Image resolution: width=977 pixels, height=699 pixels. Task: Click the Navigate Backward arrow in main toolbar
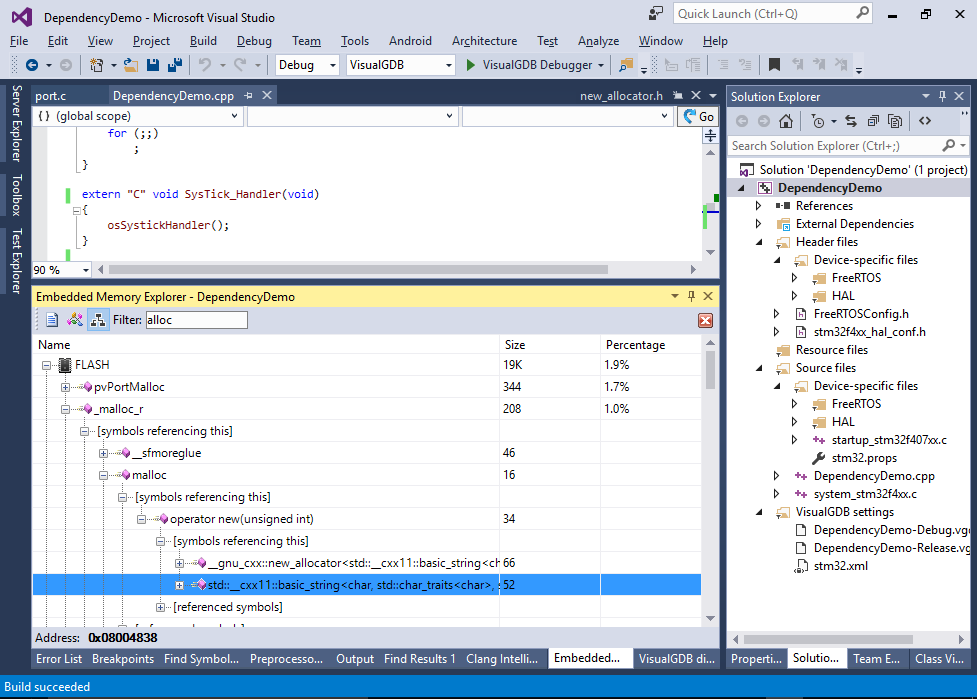[32, 65]
